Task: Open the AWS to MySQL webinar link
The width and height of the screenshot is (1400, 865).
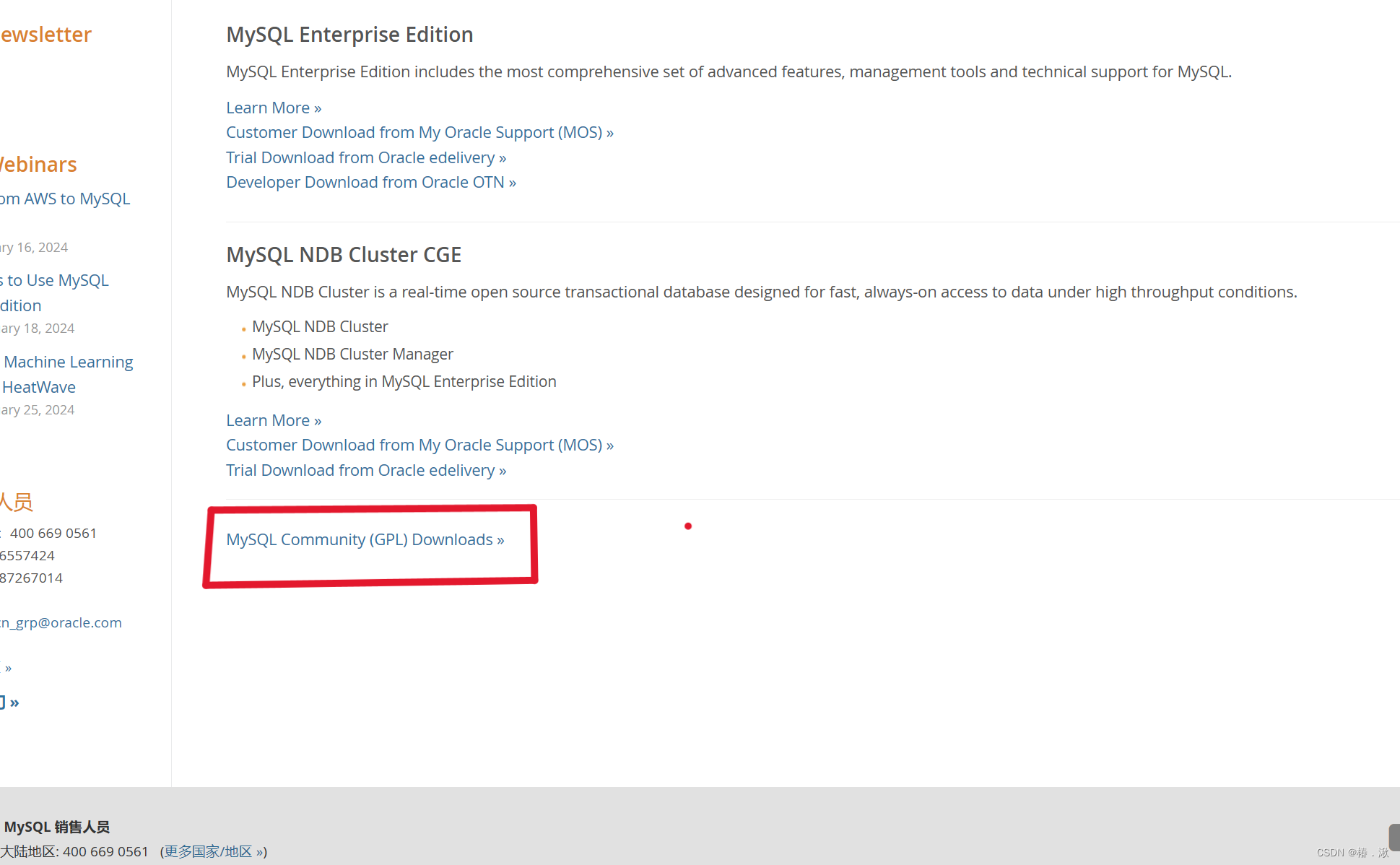Action: (65, 199)
